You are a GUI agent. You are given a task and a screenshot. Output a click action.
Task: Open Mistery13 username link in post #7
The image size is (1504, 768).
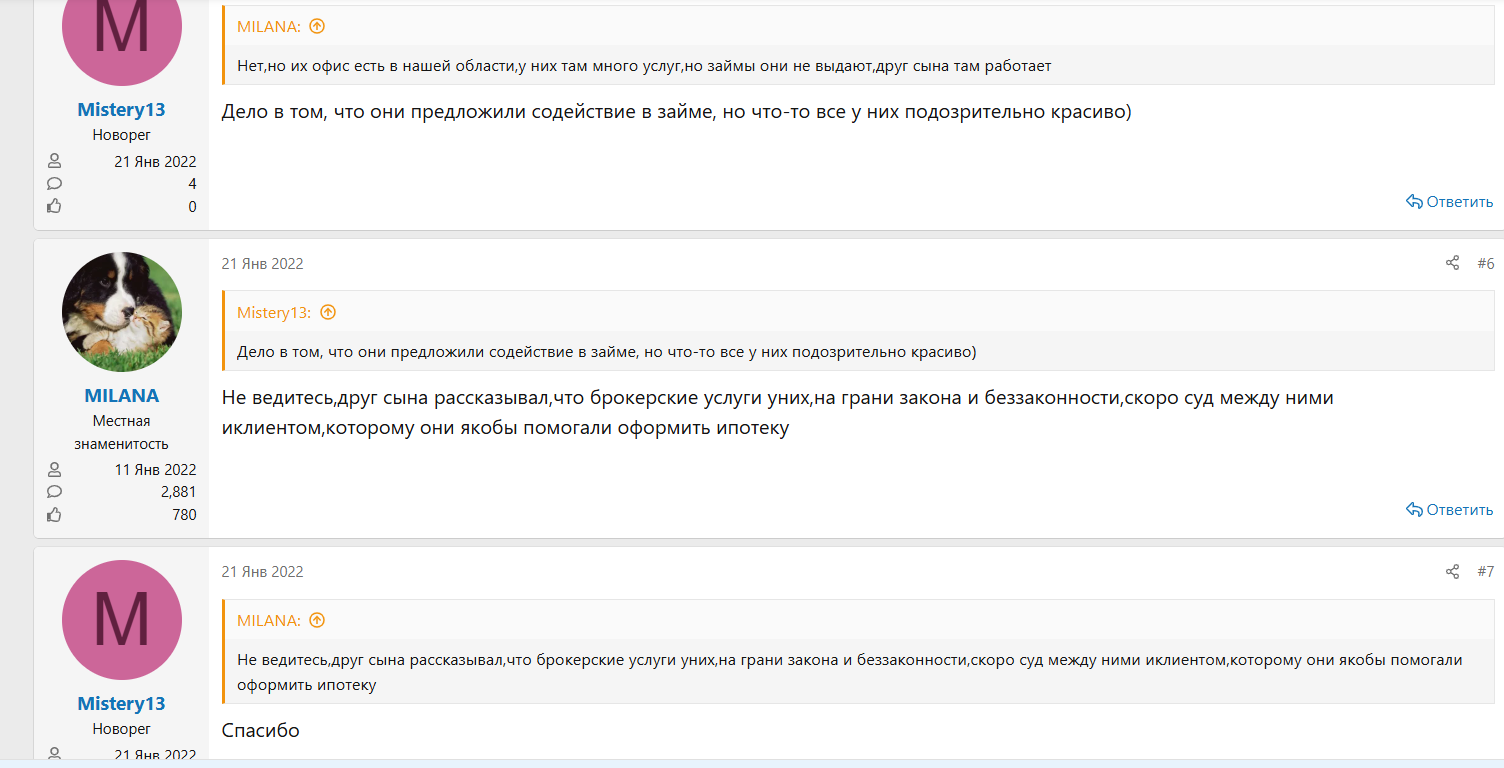pos(122,703)
